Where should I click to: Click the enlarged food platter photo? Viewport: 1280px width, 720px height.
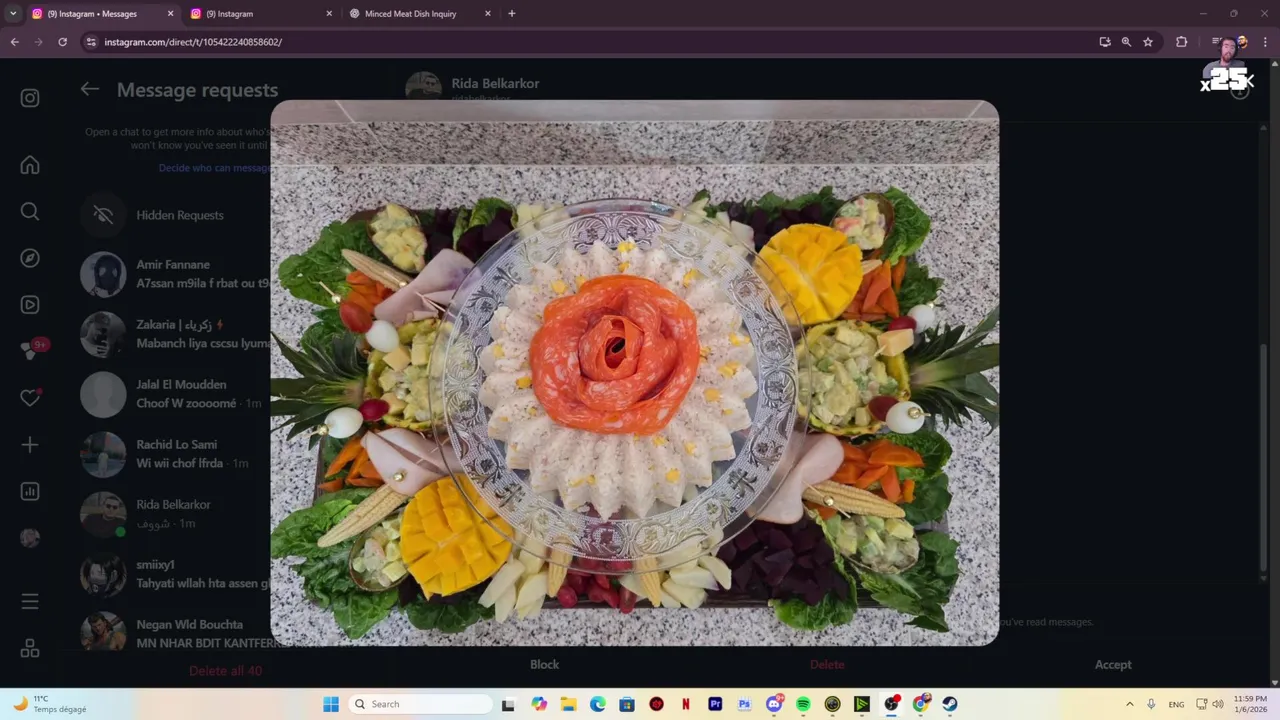(x=634, y=373)
